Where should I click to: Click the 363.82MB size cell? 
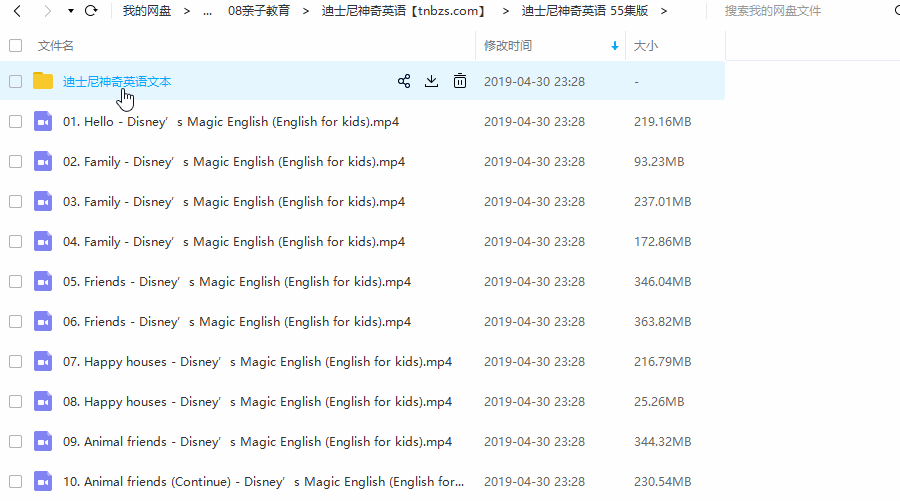[662, 322]
